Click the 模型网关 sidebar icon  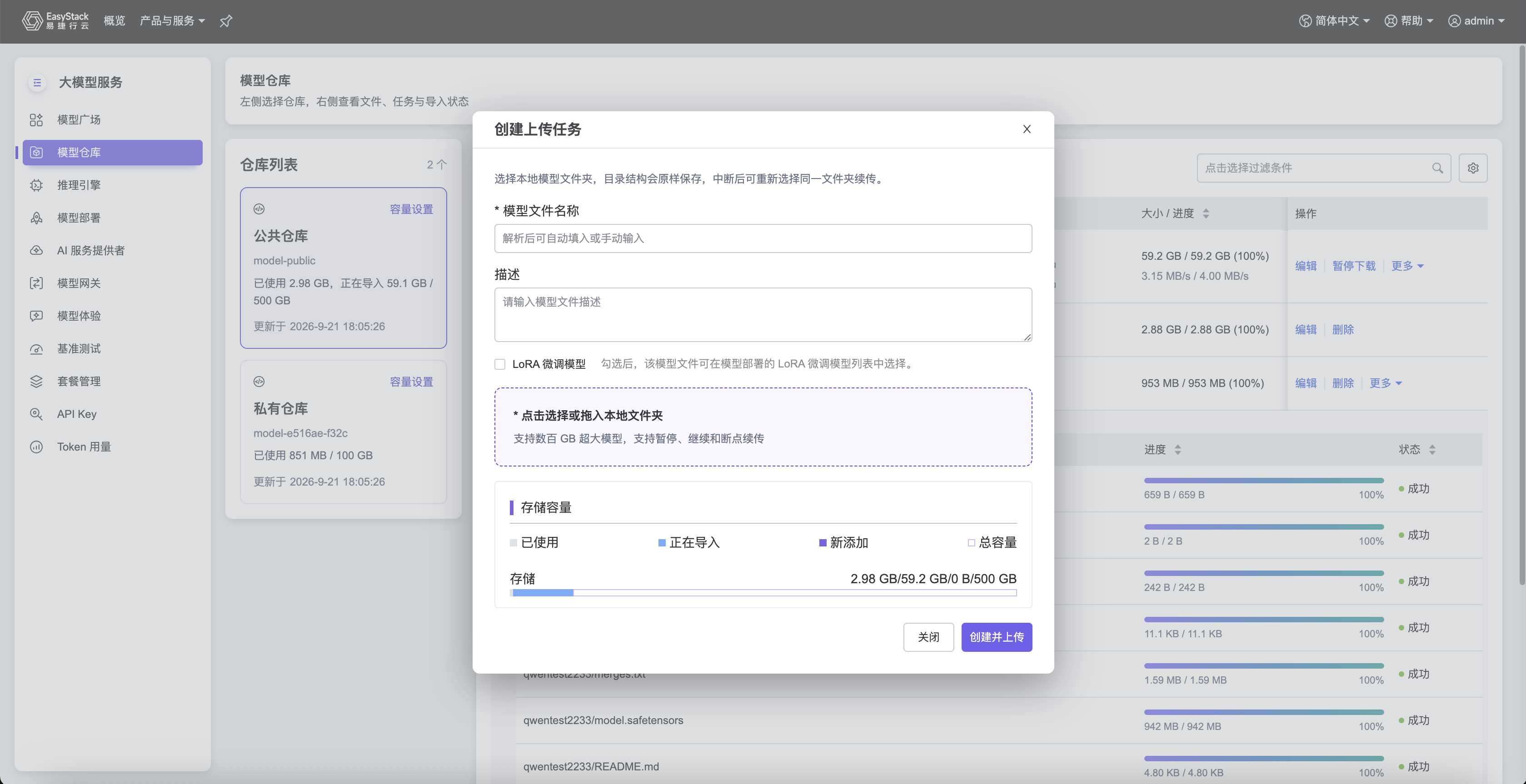(x=36, y=283)
